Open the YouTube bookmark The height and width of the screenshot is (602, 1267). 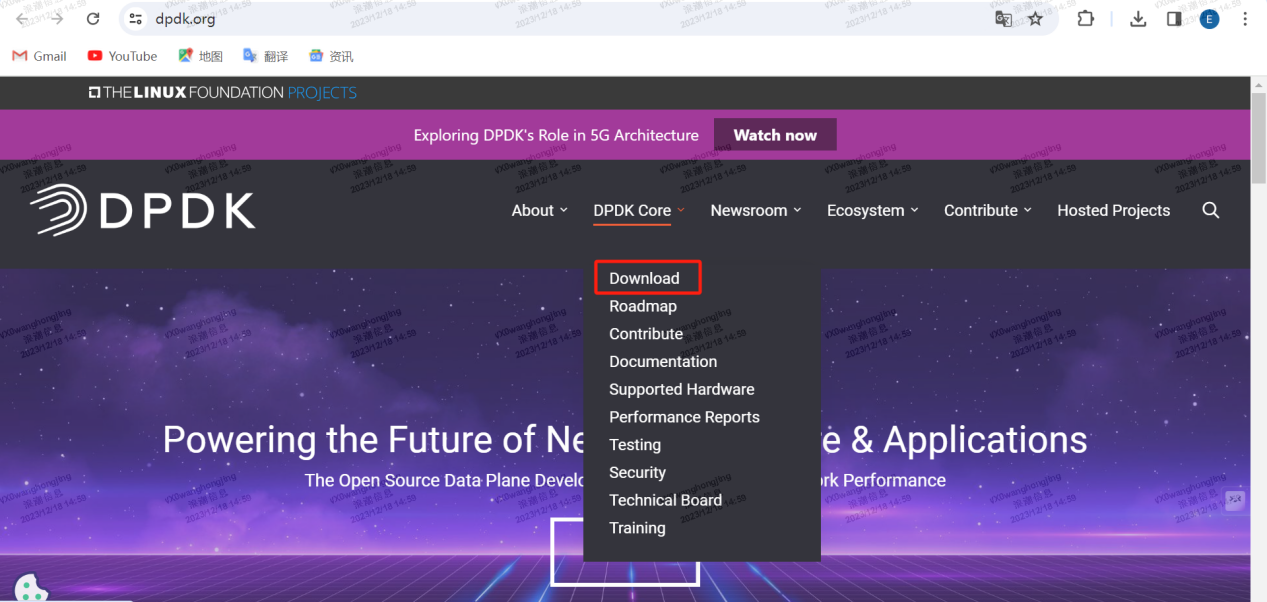tap(121, 55)
